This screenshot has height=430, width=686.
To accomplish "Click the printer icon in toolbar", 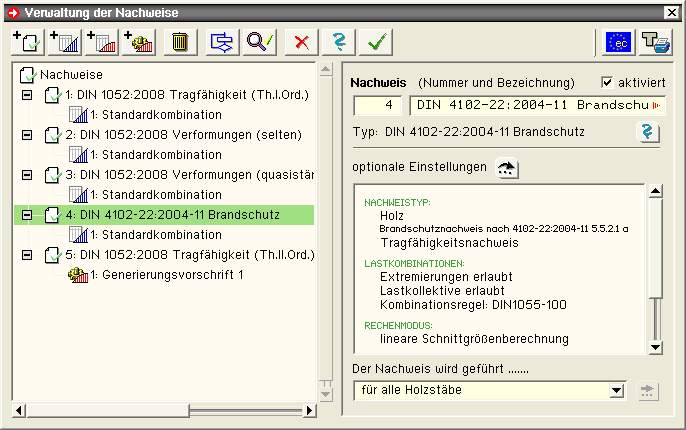I will pyautogui.click(x=656, y=42).
